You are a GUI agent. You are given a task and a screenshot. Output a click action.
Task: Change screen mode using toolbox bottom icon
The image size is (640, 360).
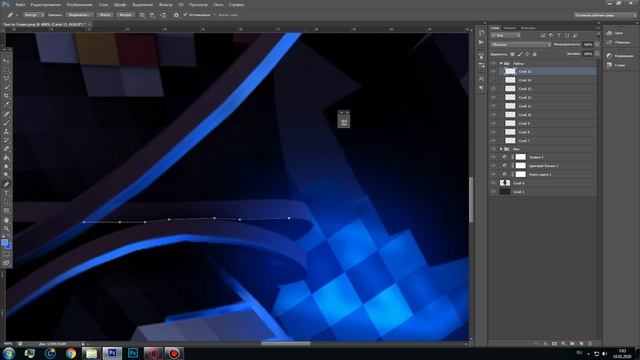(x=6, y=263)
